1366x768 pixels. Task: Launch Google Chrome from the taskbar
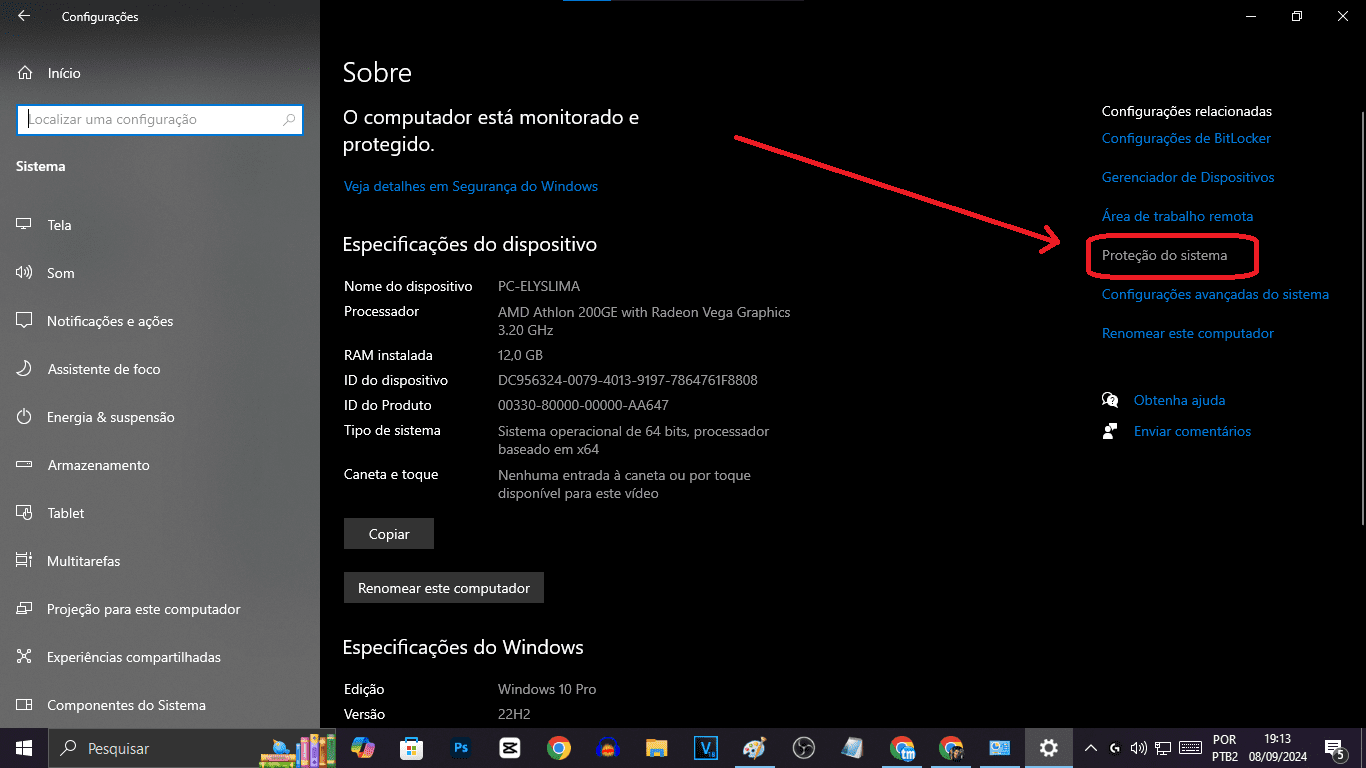(x=558, y=747)
